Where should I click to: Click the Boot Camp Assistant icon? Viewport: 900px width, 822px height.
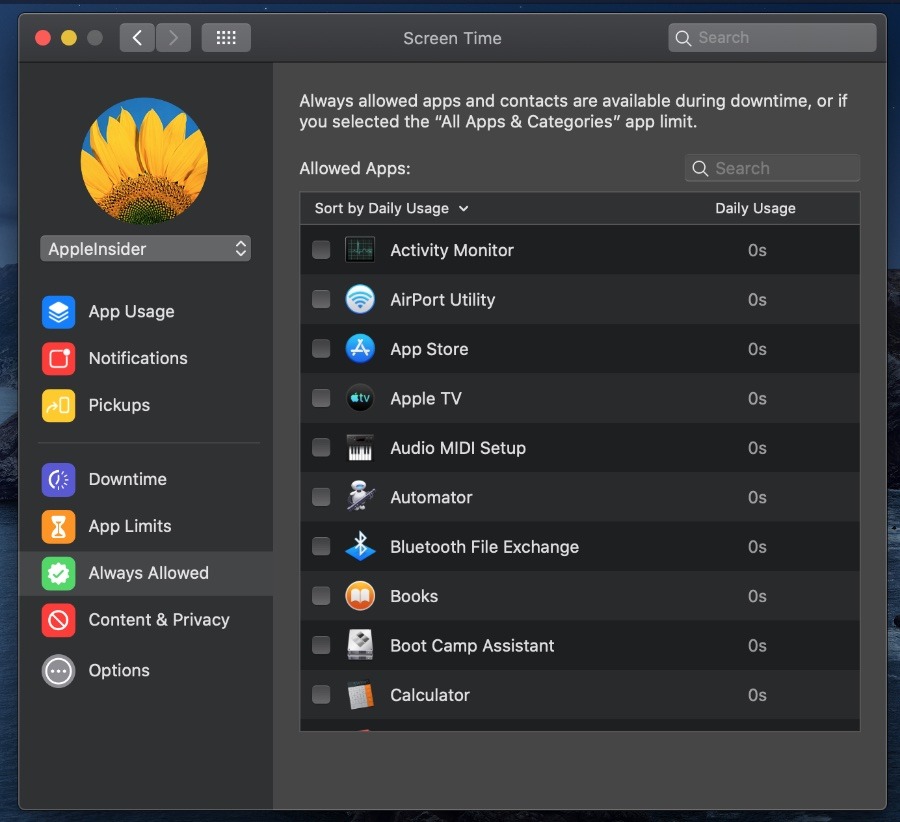360,645
